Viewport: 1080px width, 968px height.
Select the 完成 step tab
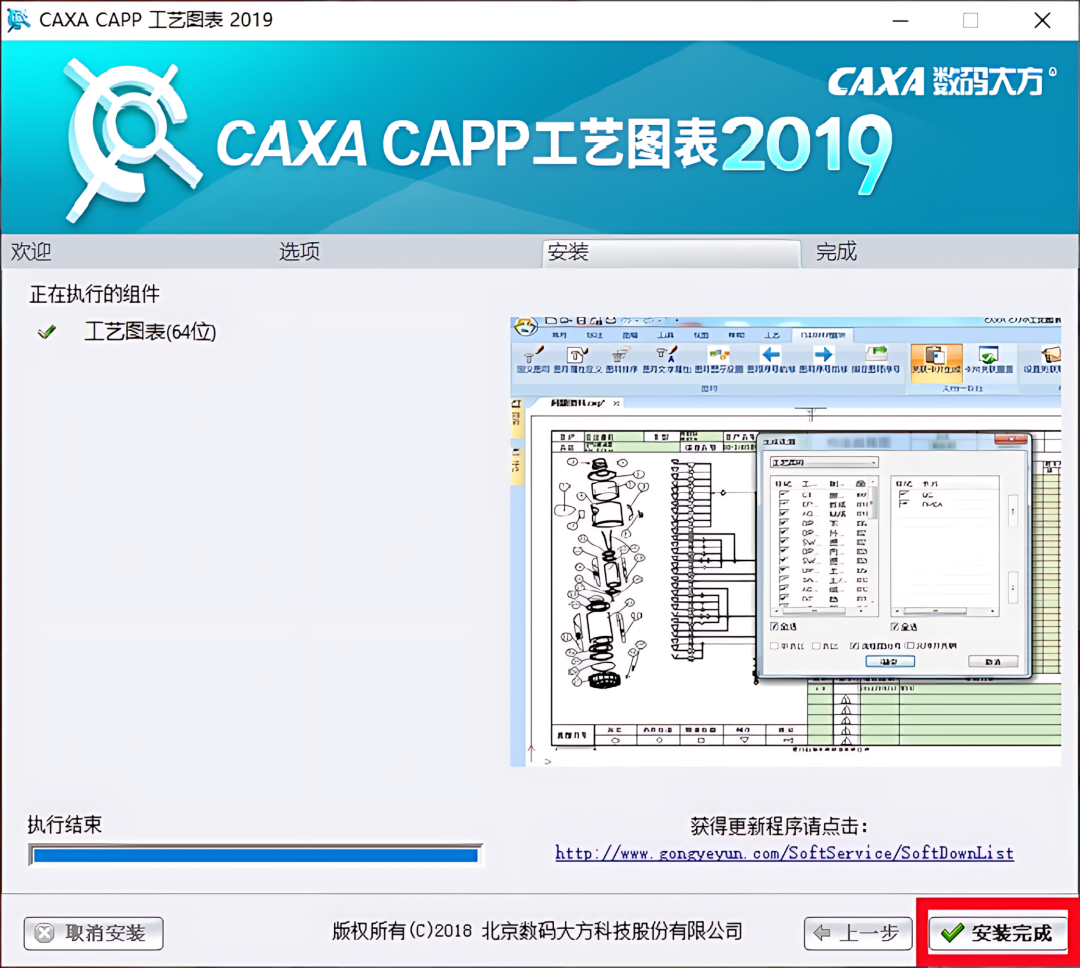[x=836, y=251]
